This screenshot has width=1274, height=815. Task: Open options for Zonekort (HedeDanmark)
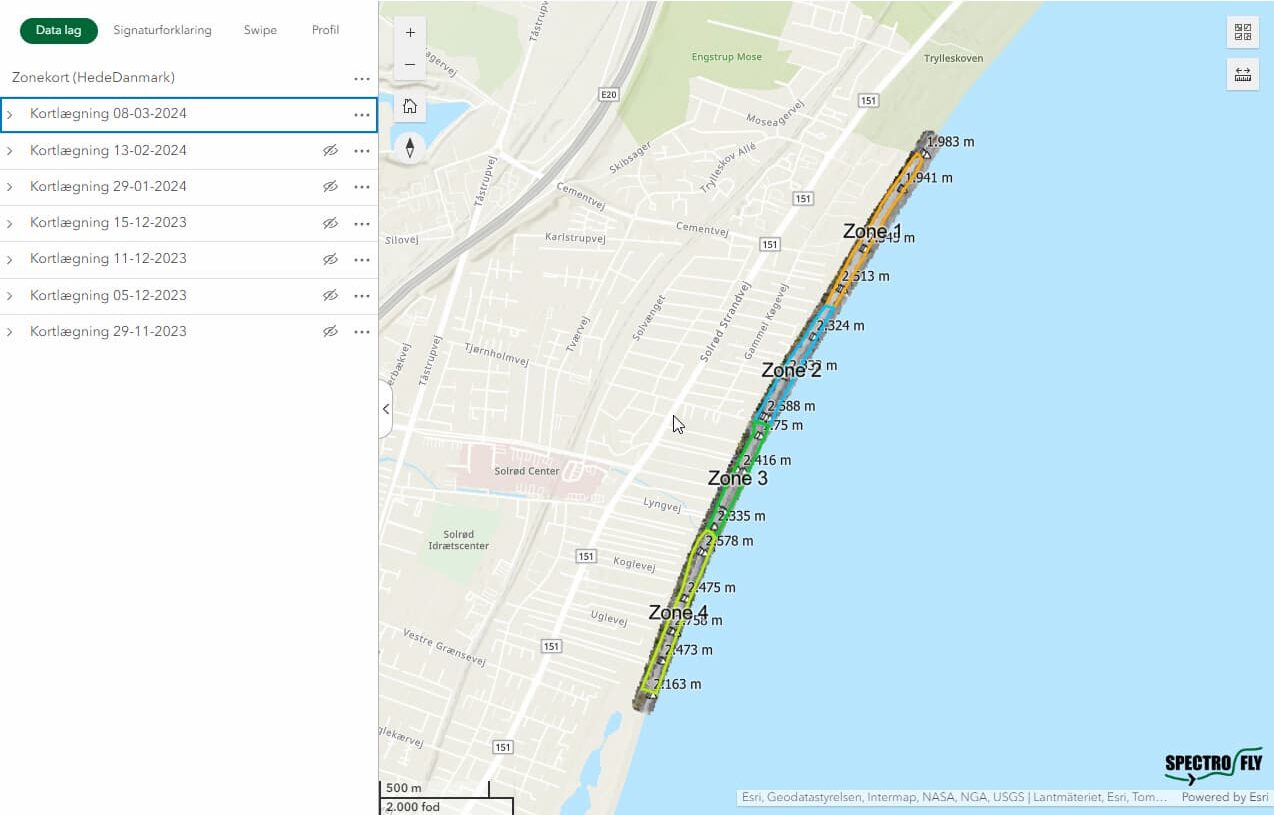point(361,78)
